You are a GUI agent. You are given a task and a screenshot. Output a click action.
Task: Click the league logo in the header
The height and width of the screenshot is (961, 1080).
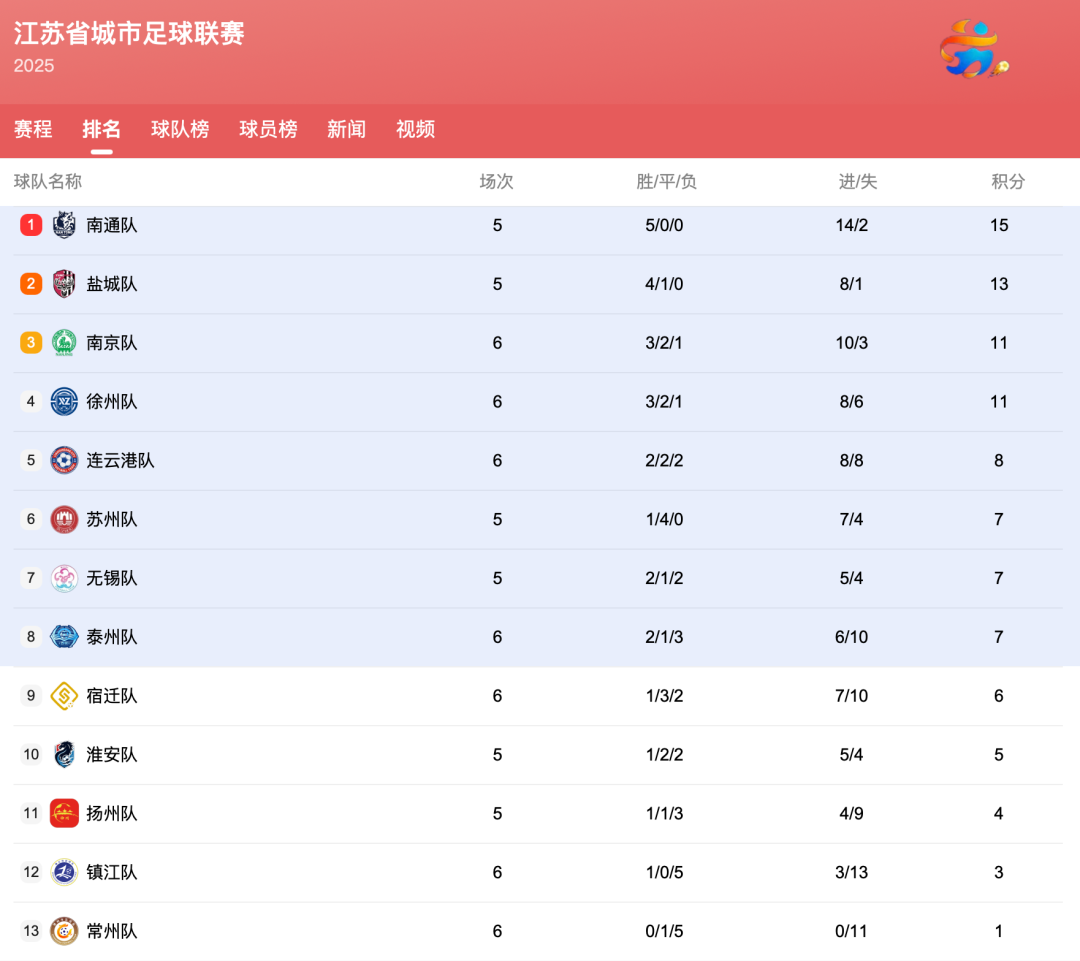point(973,49)
